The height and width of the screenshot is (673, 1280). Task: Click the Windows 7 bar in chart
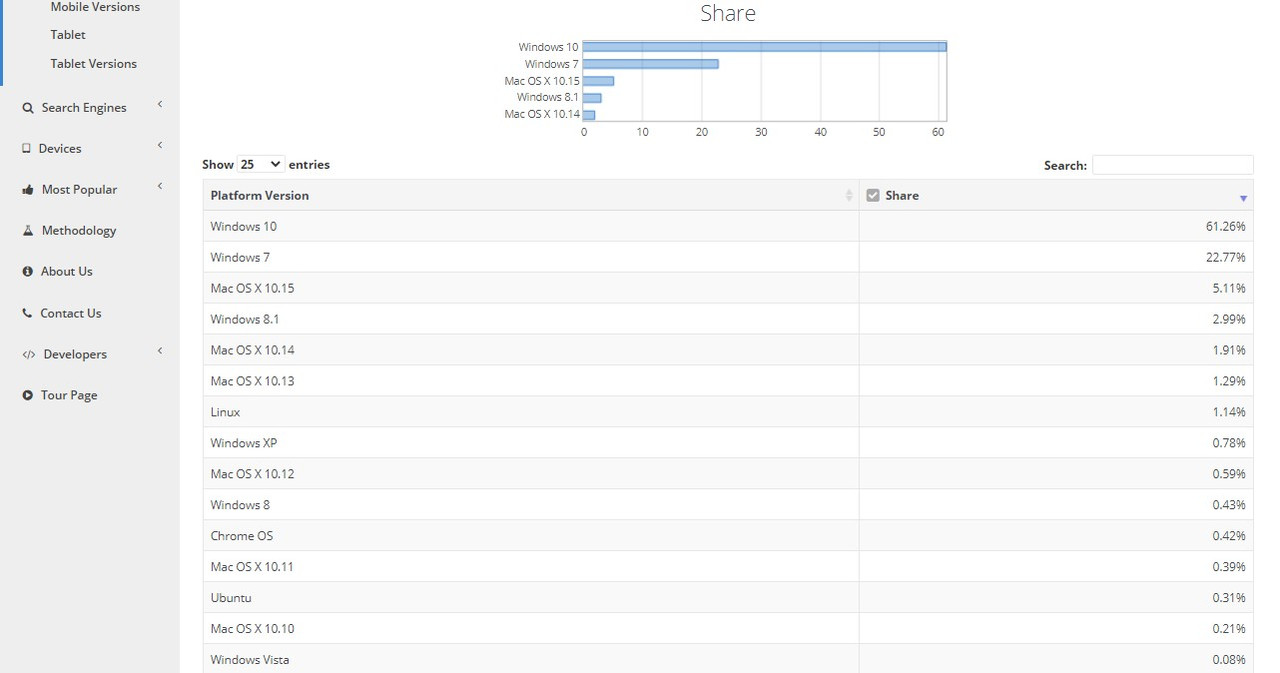pyautogui.click(x=650, y=64)
